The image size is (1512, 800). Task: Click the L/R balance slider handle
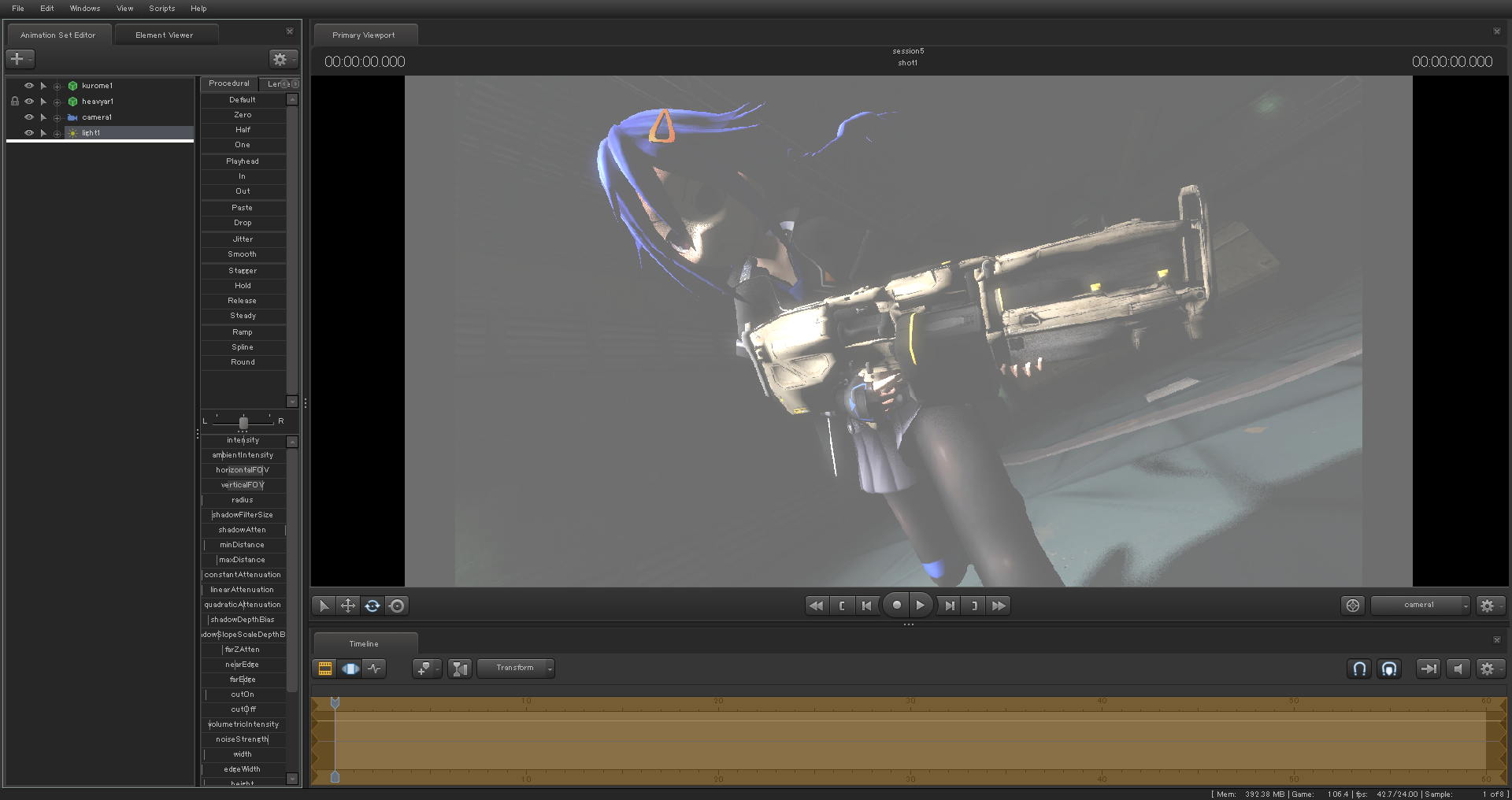(243, 422)
